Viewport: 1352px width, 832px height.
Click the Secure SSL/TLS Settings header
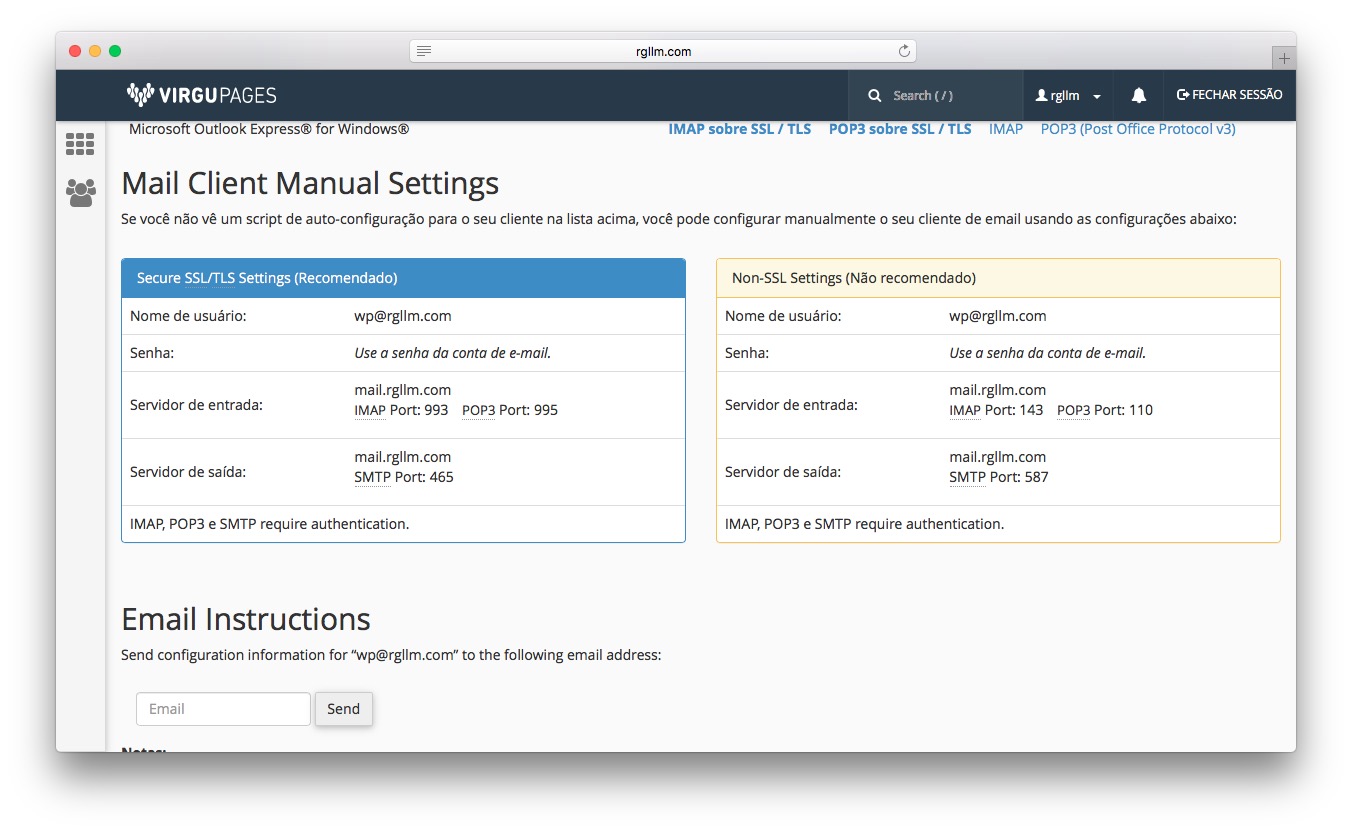(403, 278)
